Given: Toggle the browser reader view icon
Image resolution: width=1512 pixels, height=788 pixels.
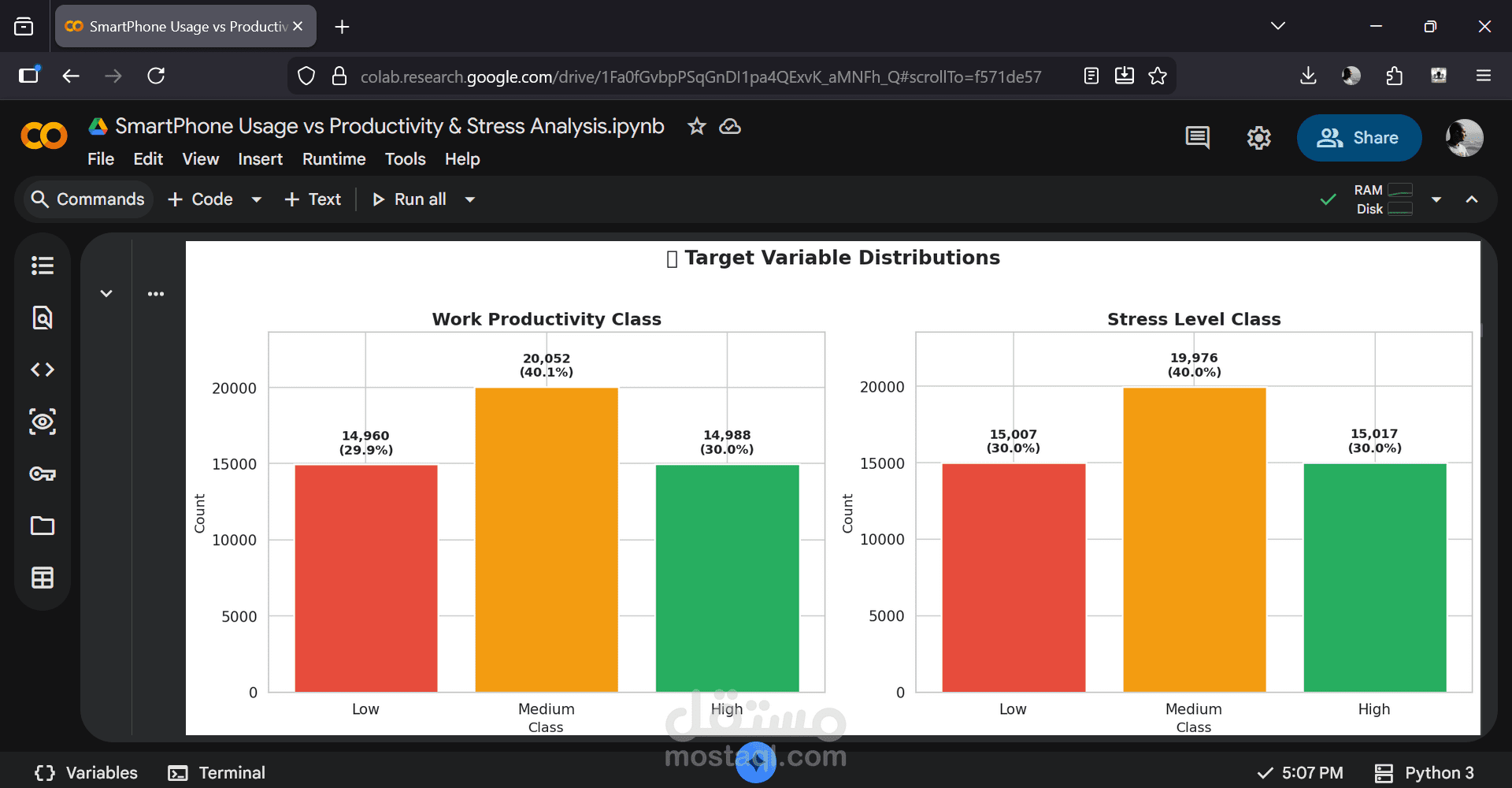Looking at the screenshot, I should [x=1091, y=76].
